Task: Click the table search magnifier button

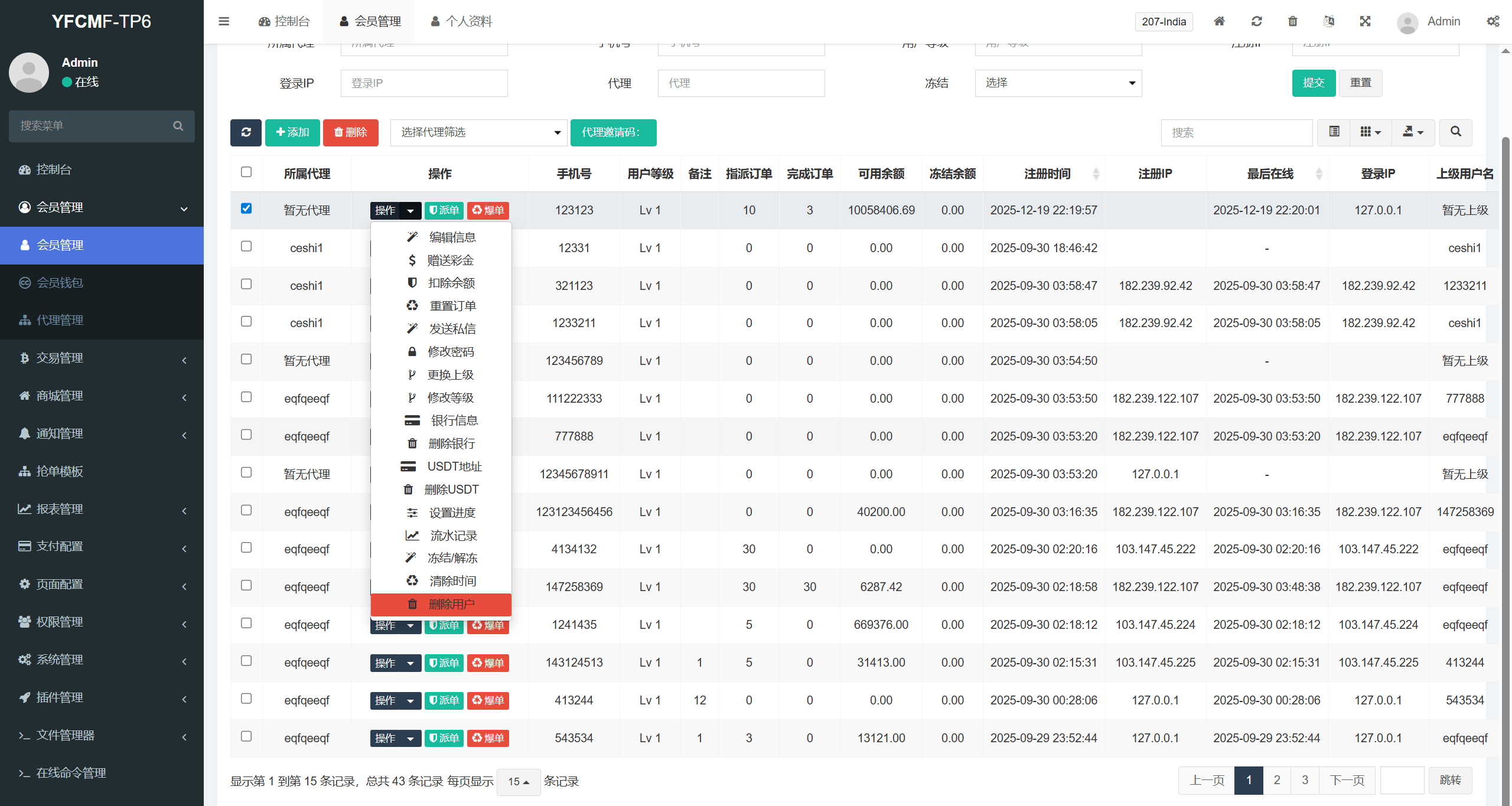Action: pyautogui.click(x=1455, y=132)
